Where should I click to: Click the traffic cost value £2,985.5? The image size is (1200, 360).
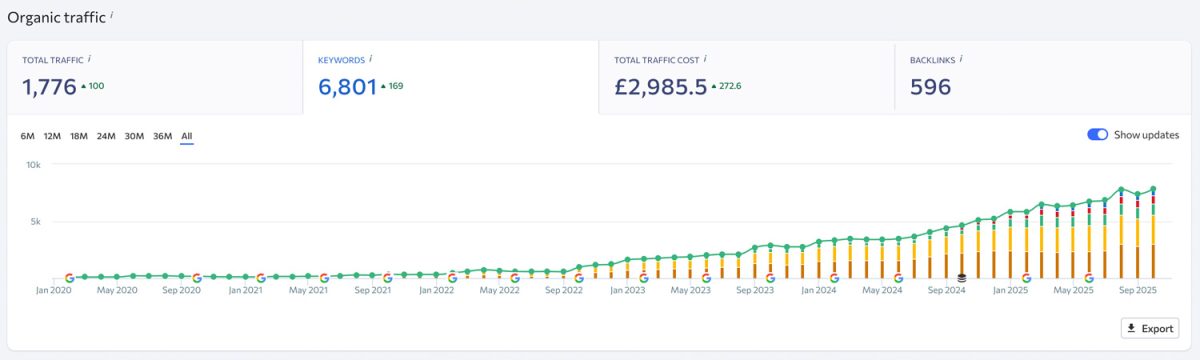pos(660,87)
